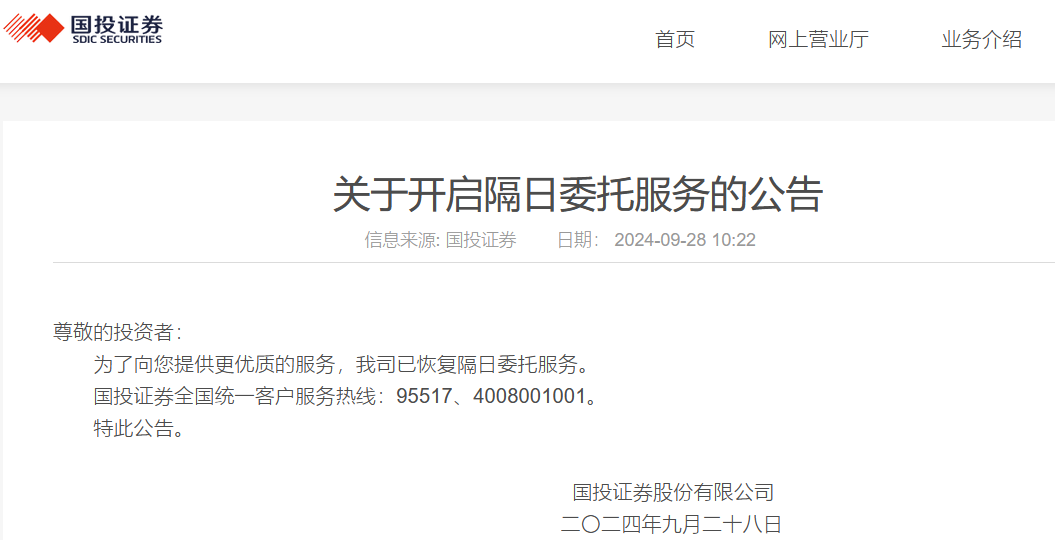Open the 网上营业厅 menu item
Viewport: 1055px width, 540px height.
818,39
